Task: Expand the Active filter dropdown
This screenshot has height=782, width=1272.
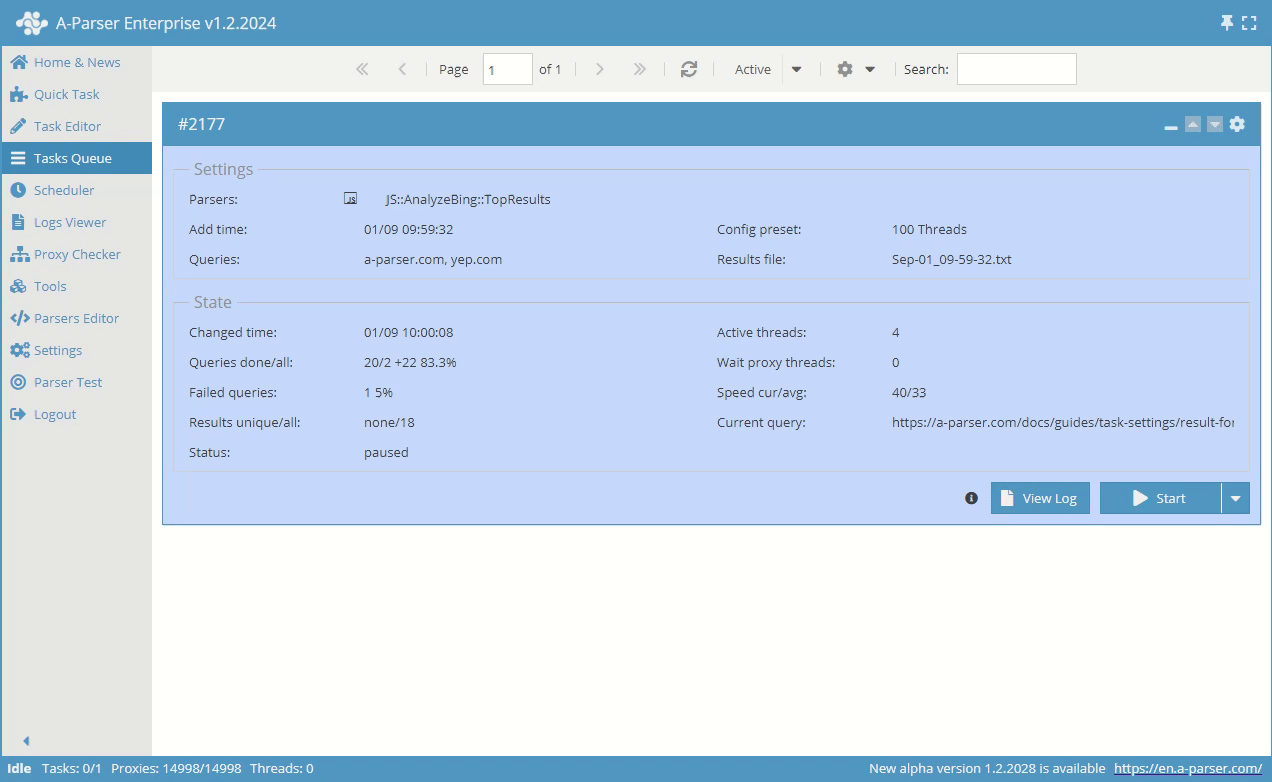Action: tap(796, 69)
